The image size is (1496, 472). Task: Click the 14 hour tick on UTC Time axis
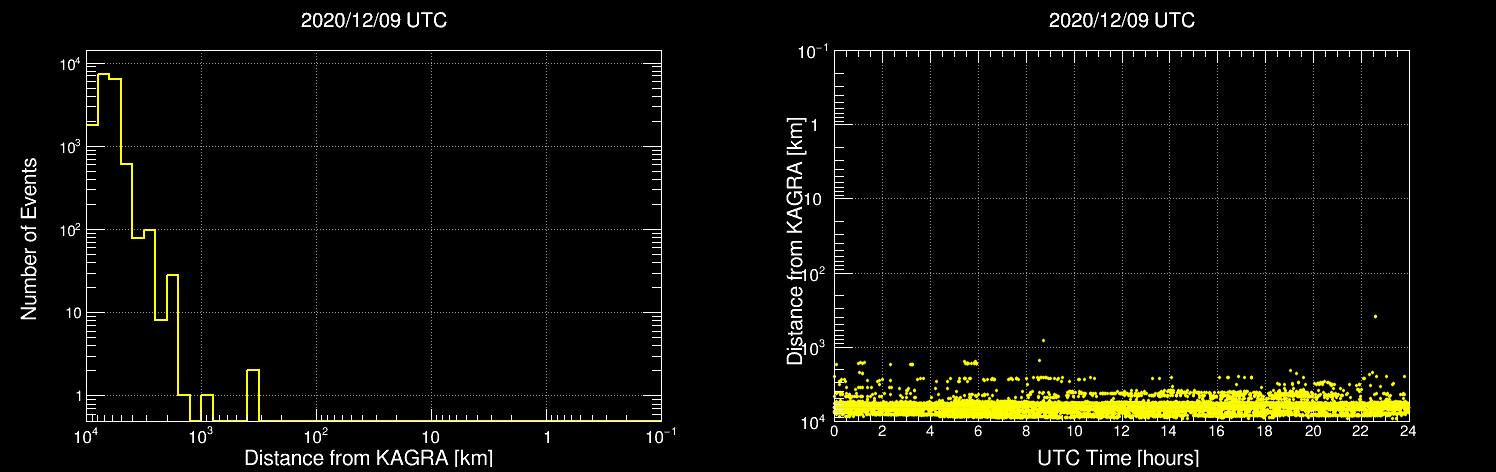pos(1169,433)
